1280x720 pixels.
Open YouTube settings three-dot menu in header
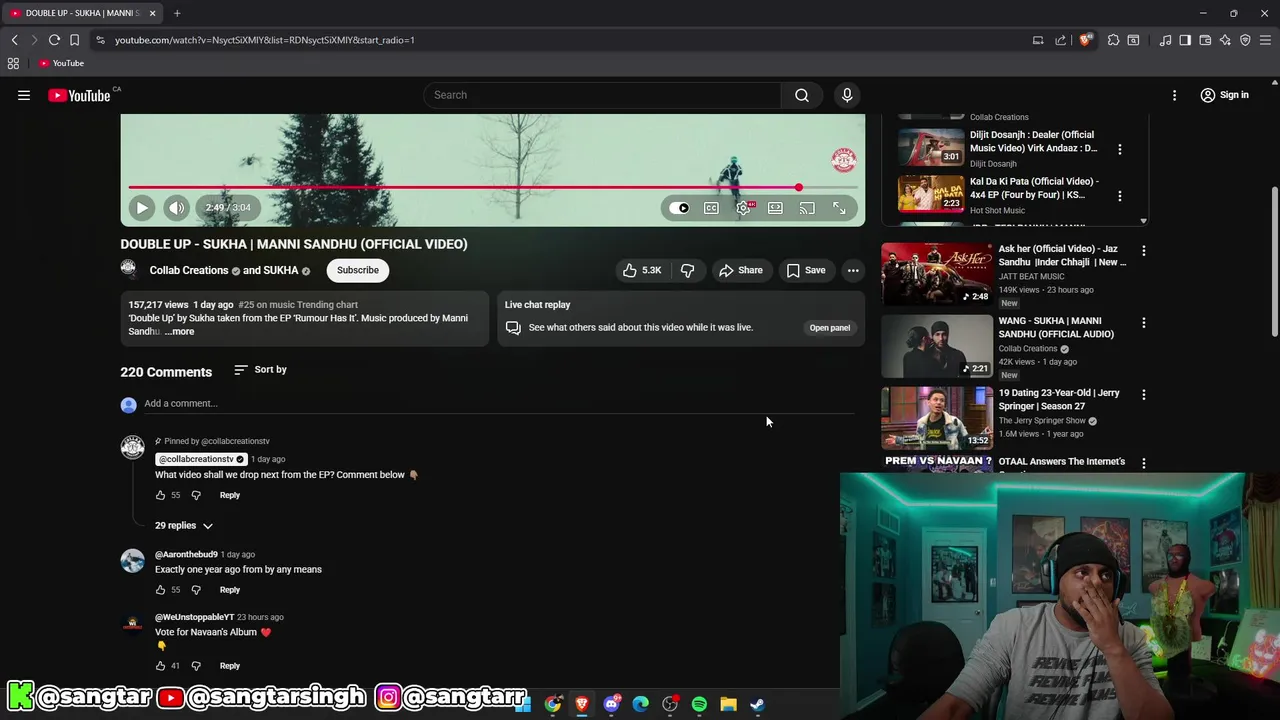tap(1175, 95)
